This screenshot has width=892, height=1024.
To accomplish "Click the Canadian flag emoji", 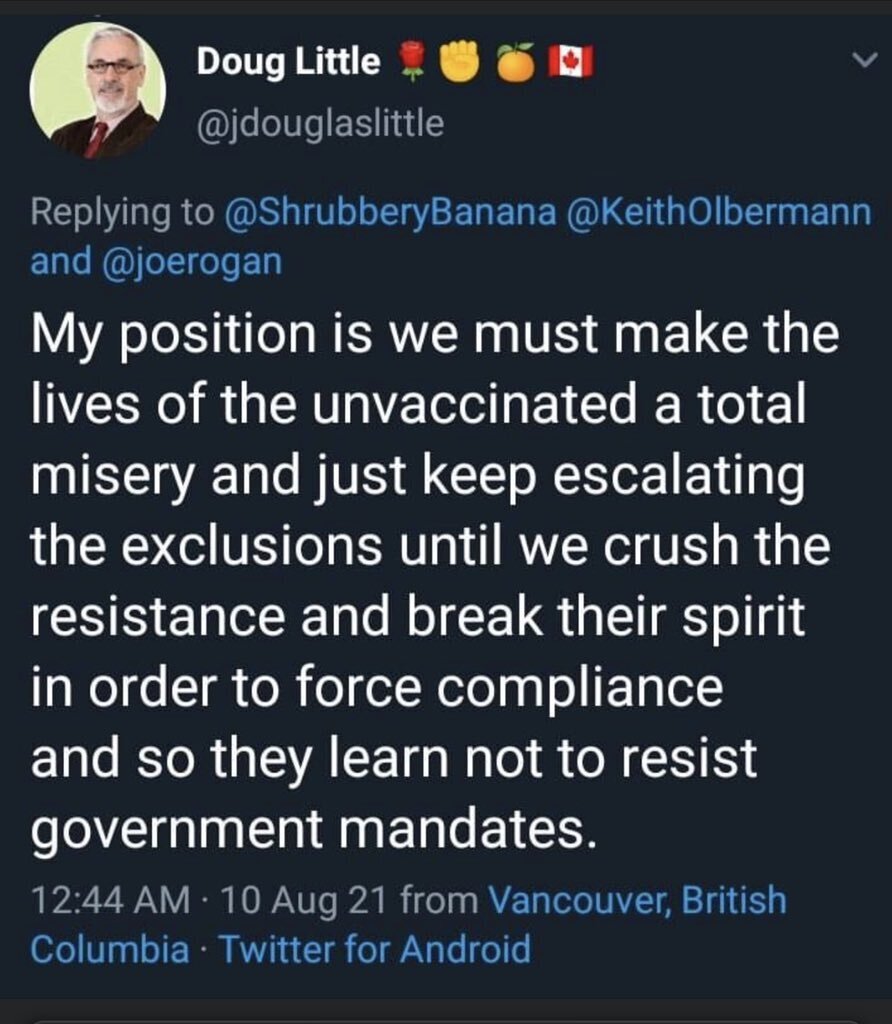I will (574, 63).
